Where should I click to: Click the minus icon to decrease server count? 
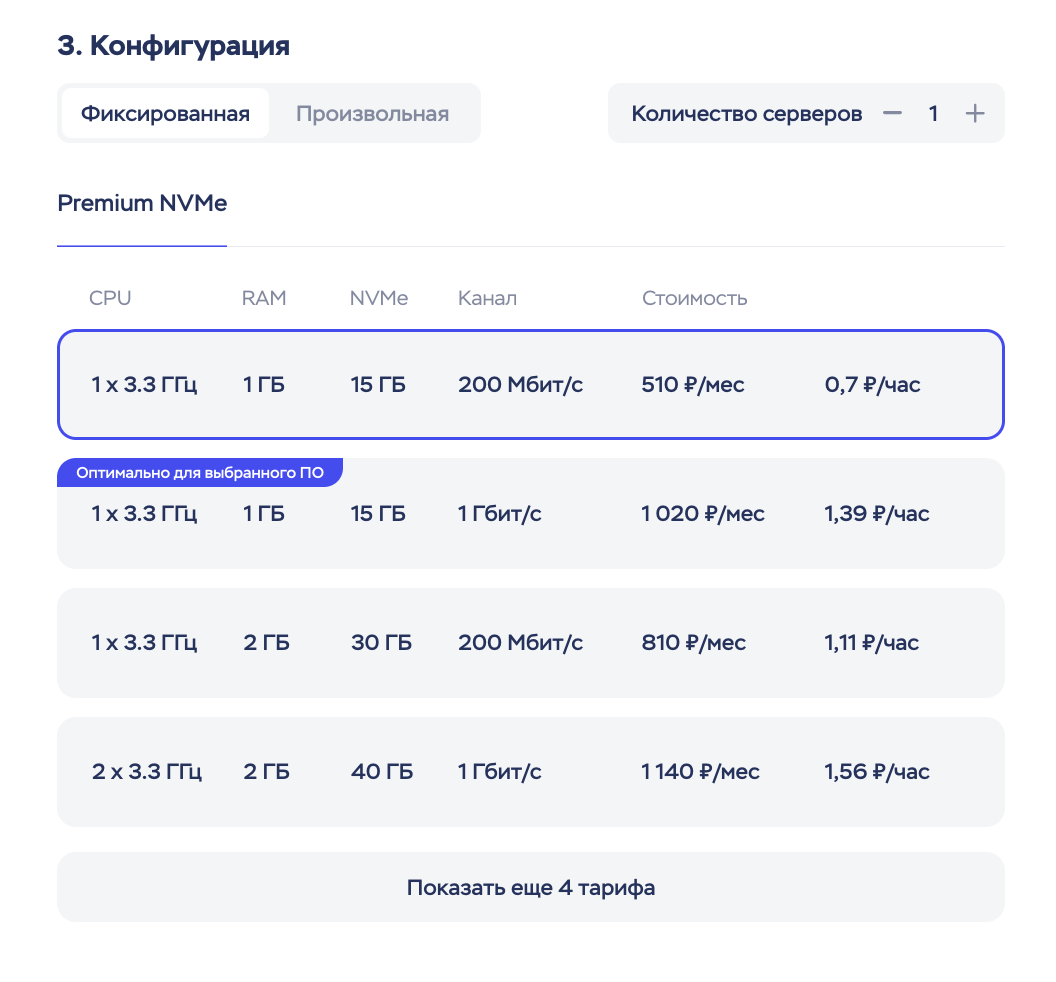click(892, 113)
